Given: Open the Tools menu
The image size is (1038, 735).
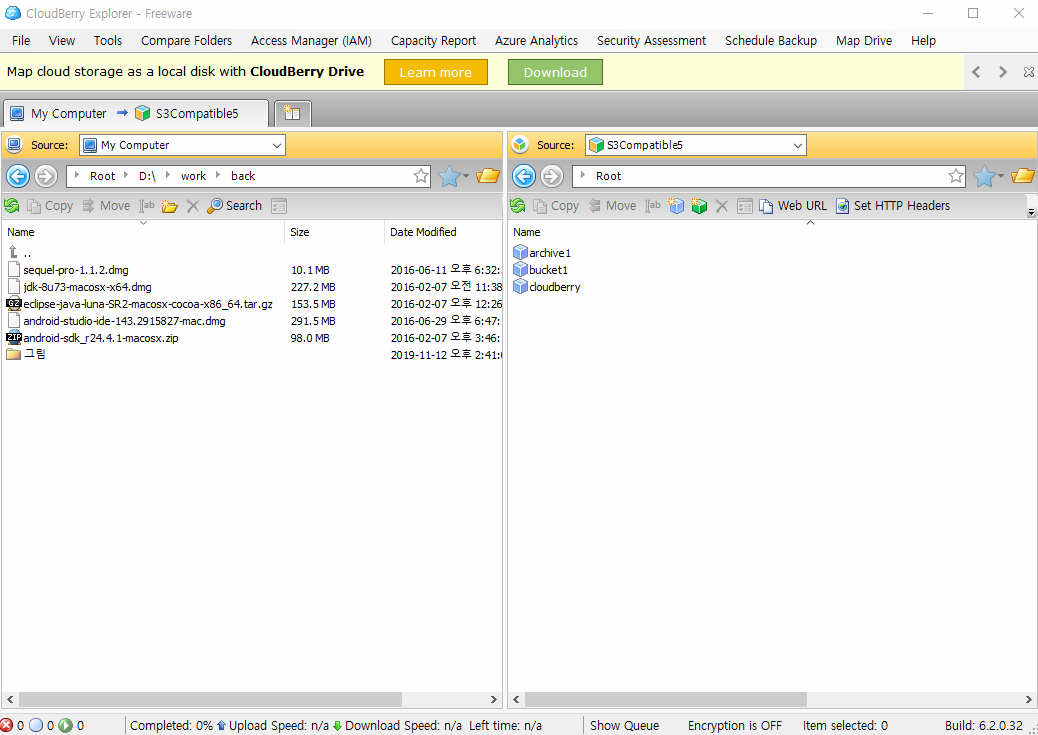Looking at the screenshot, I should (108, 40).
